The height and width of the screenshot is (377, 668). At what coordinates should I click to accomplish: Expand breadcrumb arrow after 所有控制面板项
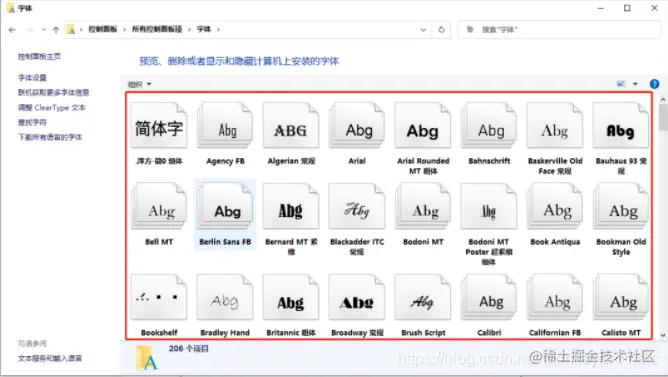[x=189, y=30]
